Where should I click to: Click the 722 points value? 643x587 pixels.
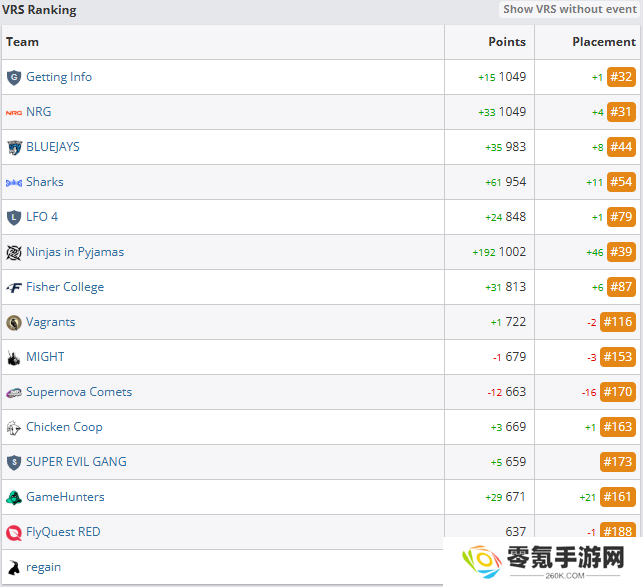(516, 322)
